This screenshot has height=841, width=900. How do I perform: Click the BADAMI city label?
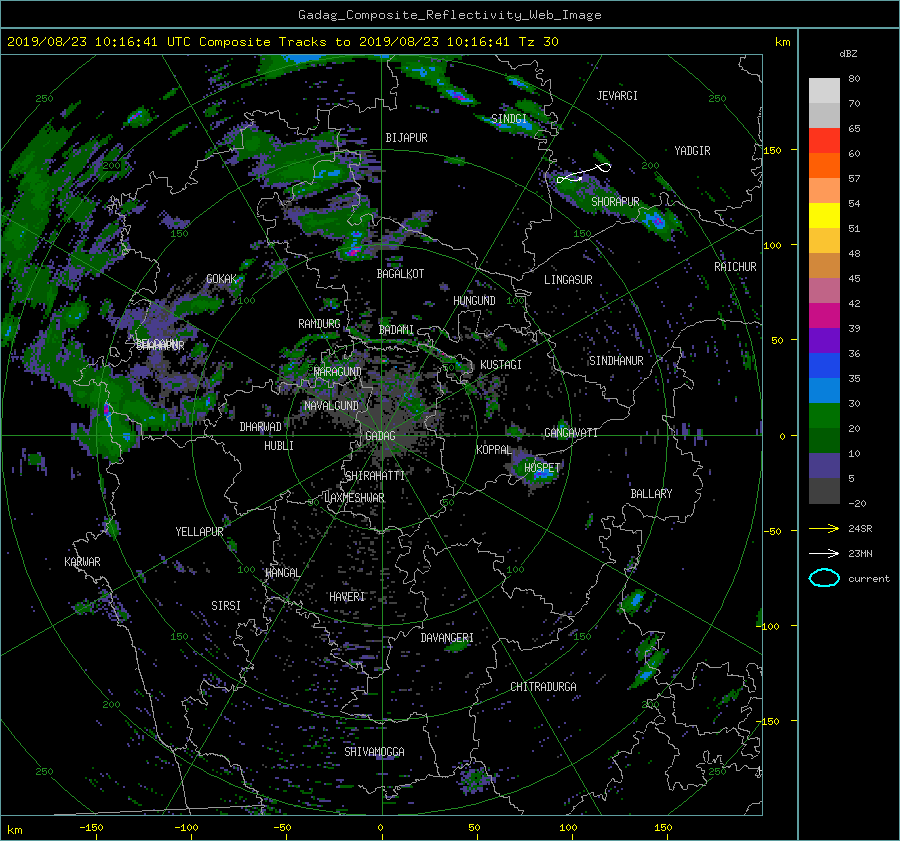coord(396,330)
